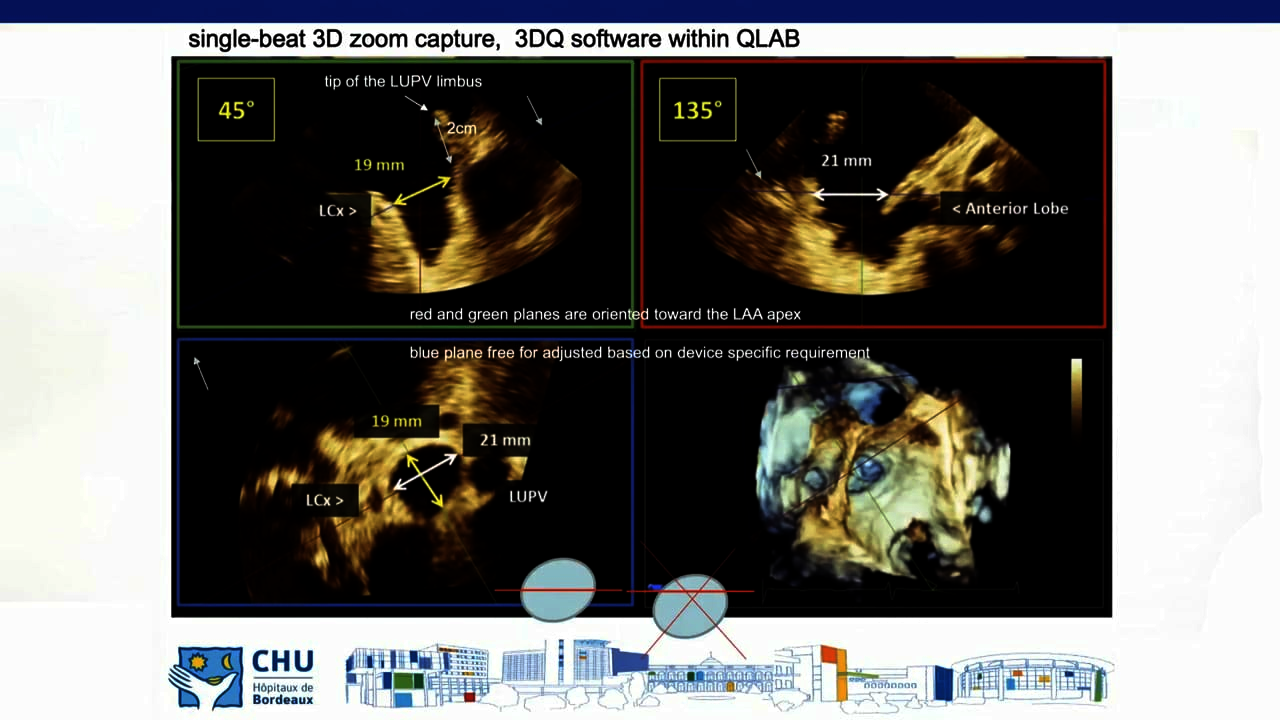Click the 'LUPV' label
This screenshot has height=720, width=1280.
pyautogui.click(x=528, y=496)
